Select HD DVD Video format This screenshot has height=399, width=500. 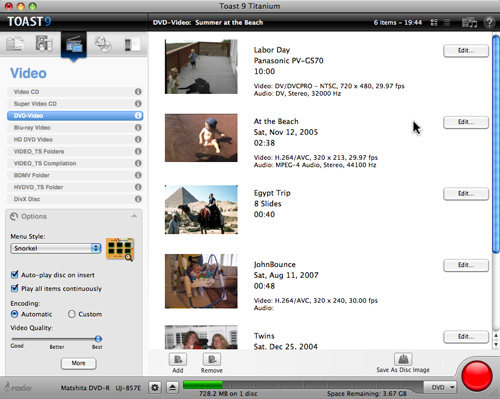click(75, 139)
